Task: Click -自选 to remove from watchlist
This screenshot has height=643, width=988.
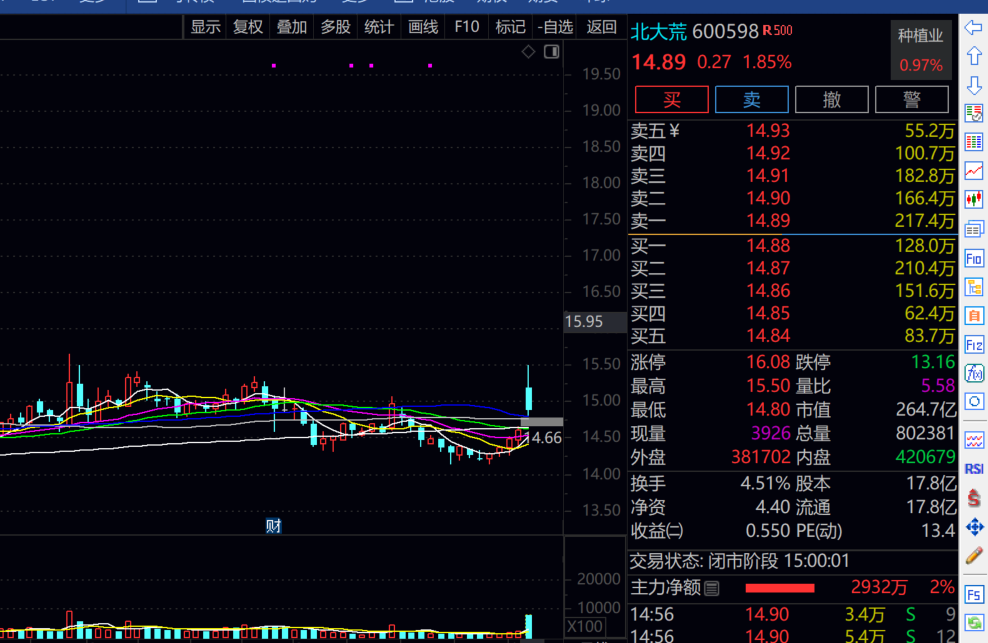Action: (555, 27)
